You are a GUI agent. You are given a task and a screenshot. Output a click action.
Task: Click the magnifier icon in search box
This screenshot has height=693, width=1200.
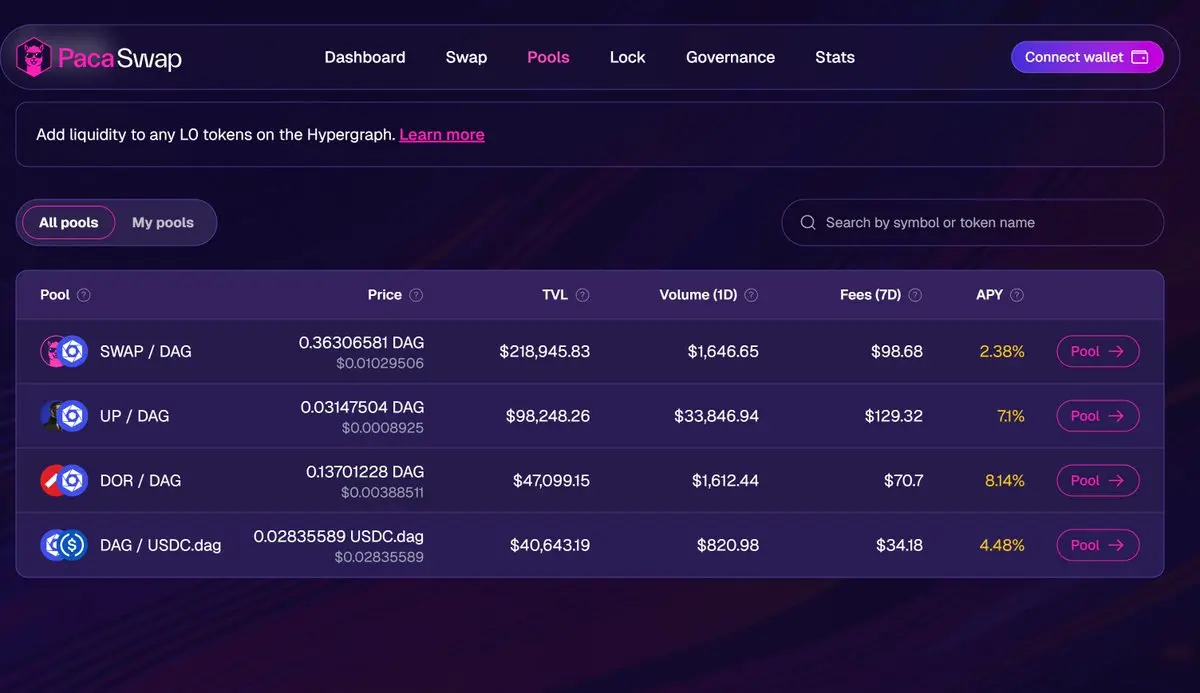click(808, 222)
